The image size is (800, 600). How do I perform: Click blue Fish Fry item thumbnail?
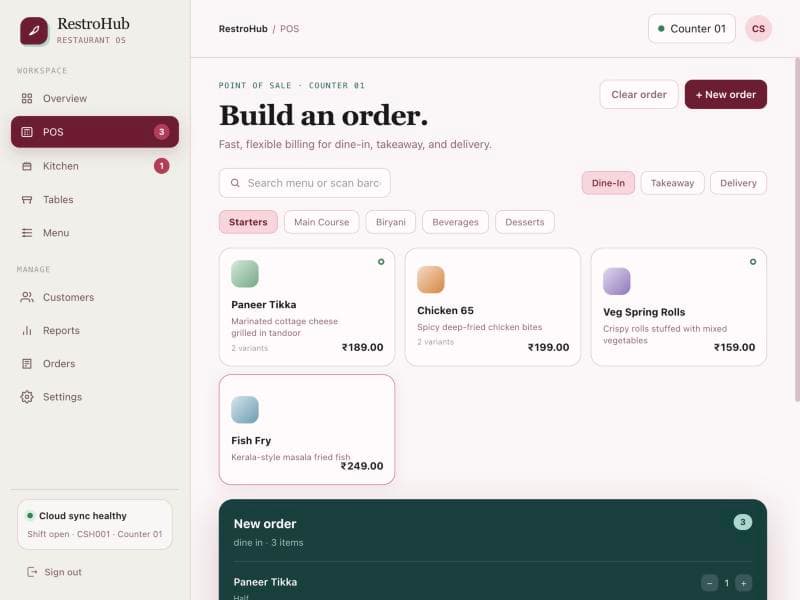tap(245, 410)
